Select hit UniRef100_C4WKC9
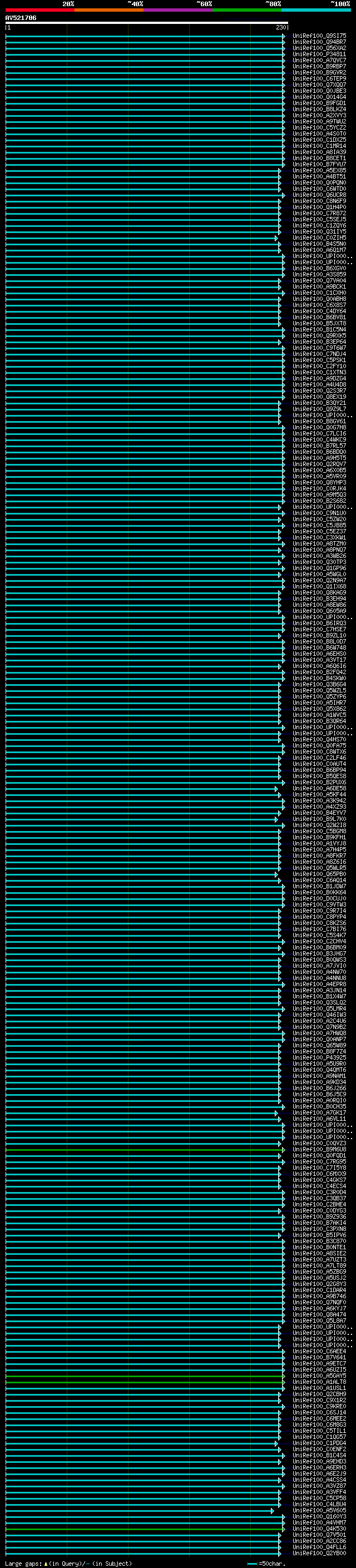Image resolution: width=356 pixels, height=1568 pixels. [319, 439]
